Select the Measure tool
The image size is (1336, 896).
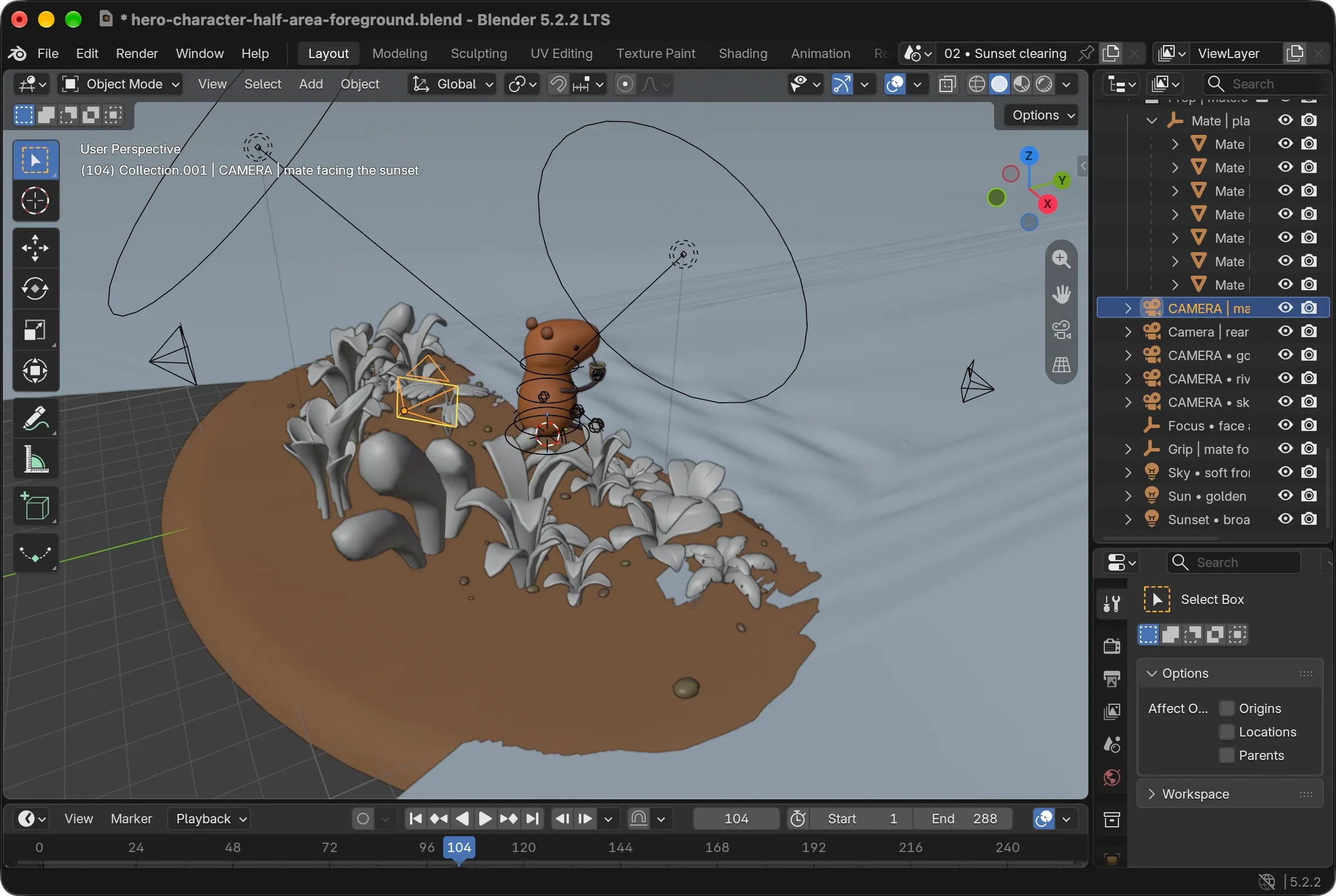[35, 459]
